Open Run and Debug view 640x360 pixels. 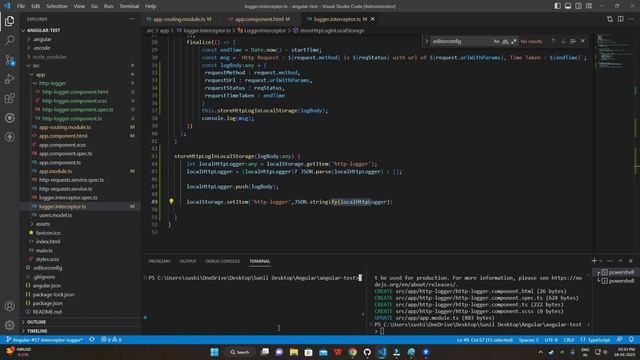point(9,79)
